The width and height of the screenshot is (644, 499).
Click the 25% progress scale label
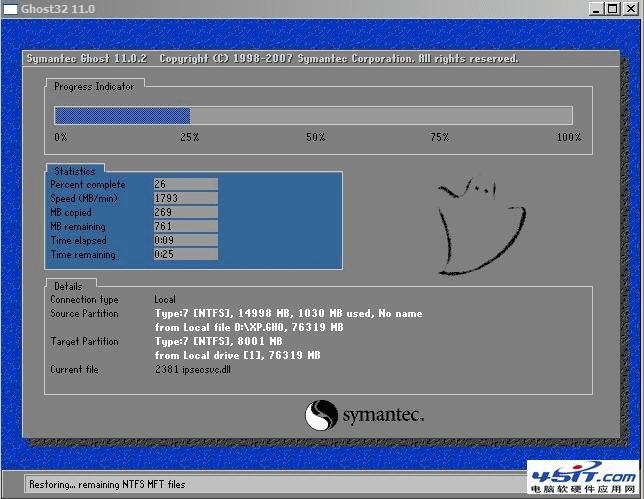click(x=189, y=137)
